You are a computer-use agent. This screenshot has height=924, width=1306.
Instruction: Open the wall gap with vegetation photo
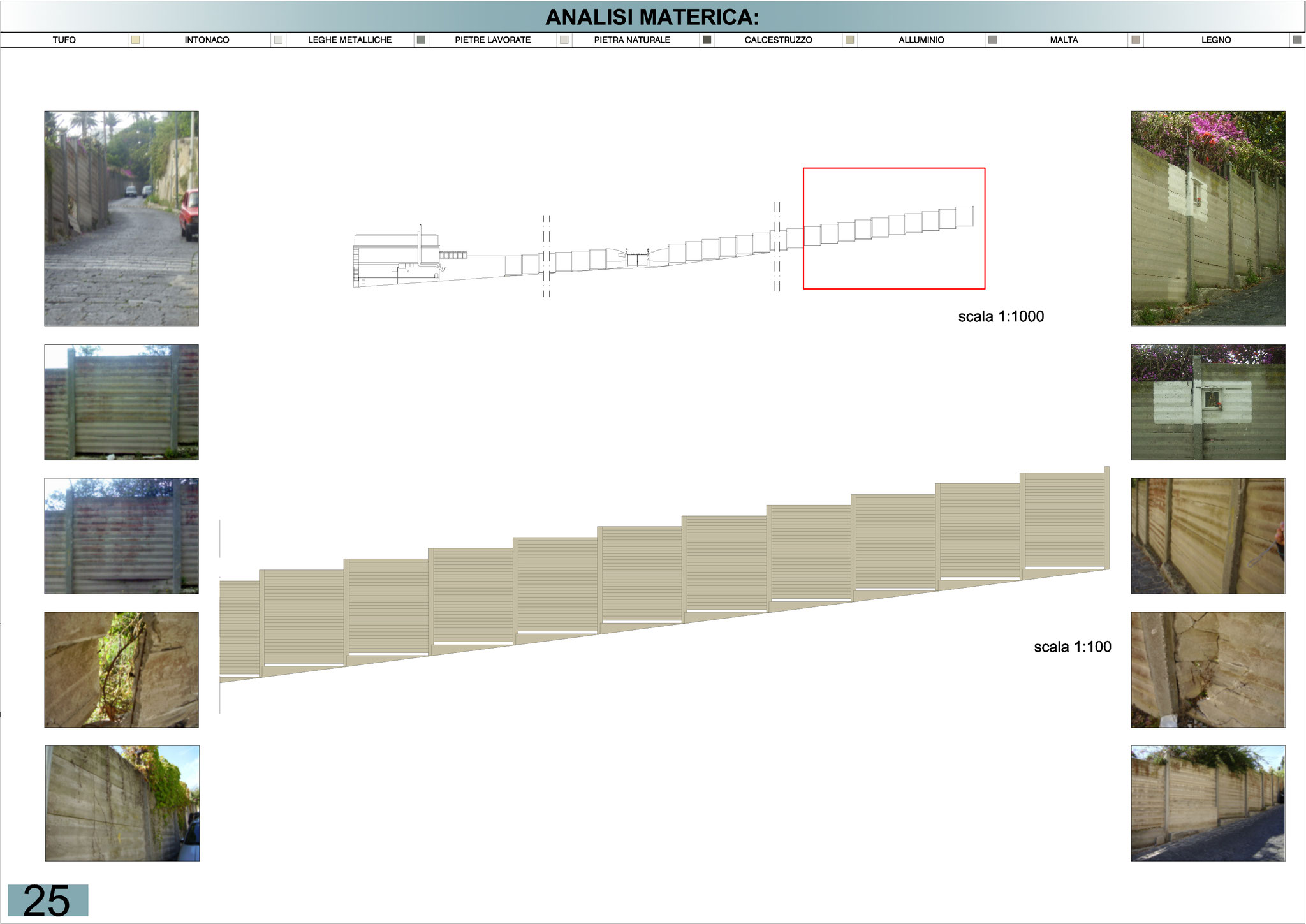coord(121,670)
